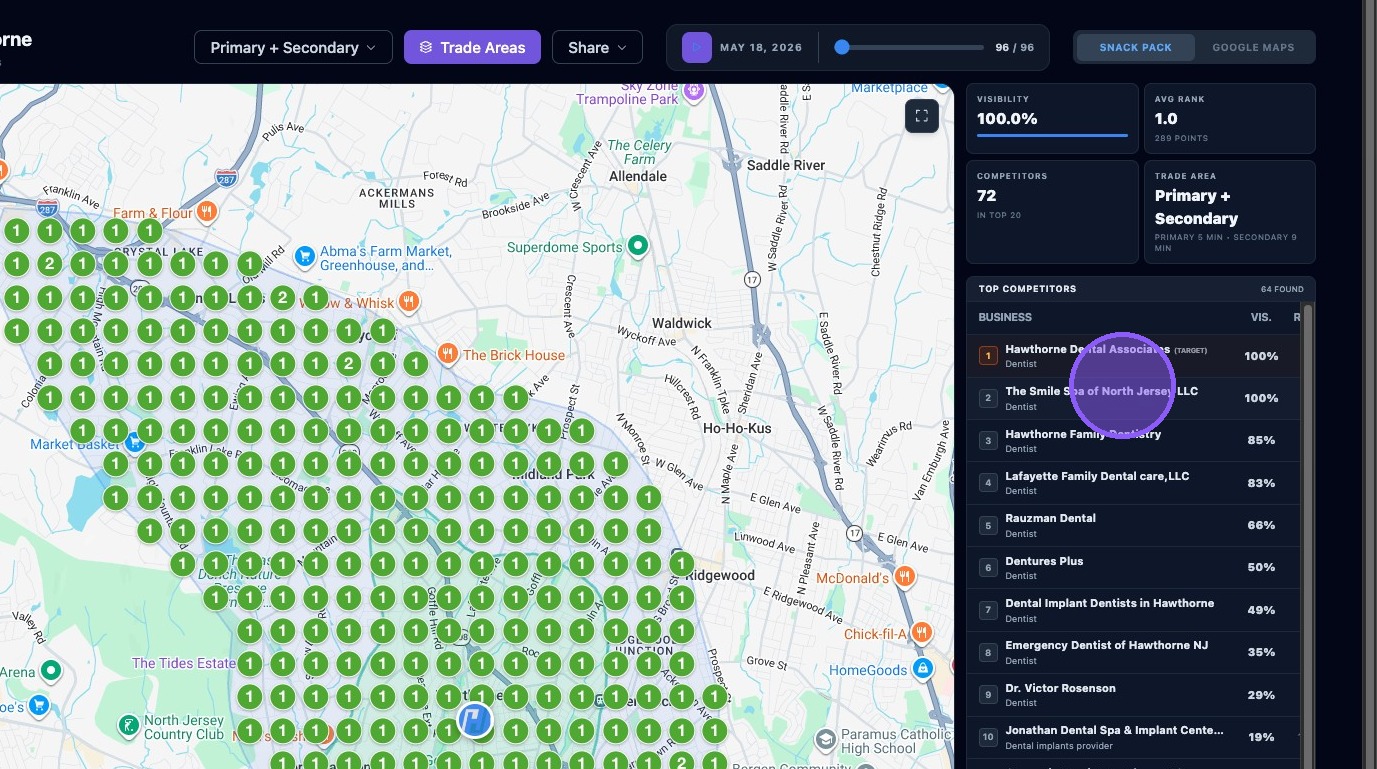Click the 96 / 96 frame counter
1377x769 pixels.
(x=1015, y=47)
